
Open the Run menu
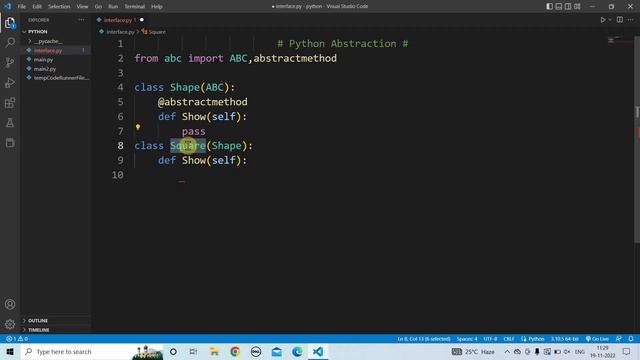tap(113, 6)
